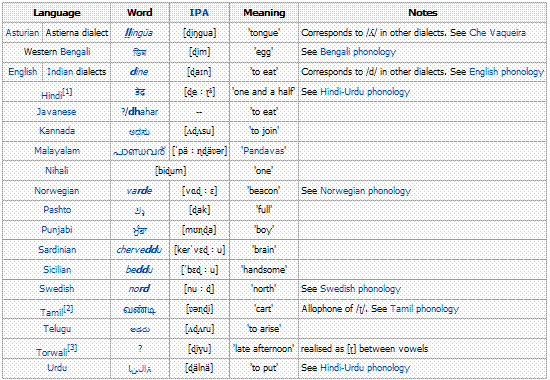Click the Asturian language link
550x380 pixels.
point(22,33)
